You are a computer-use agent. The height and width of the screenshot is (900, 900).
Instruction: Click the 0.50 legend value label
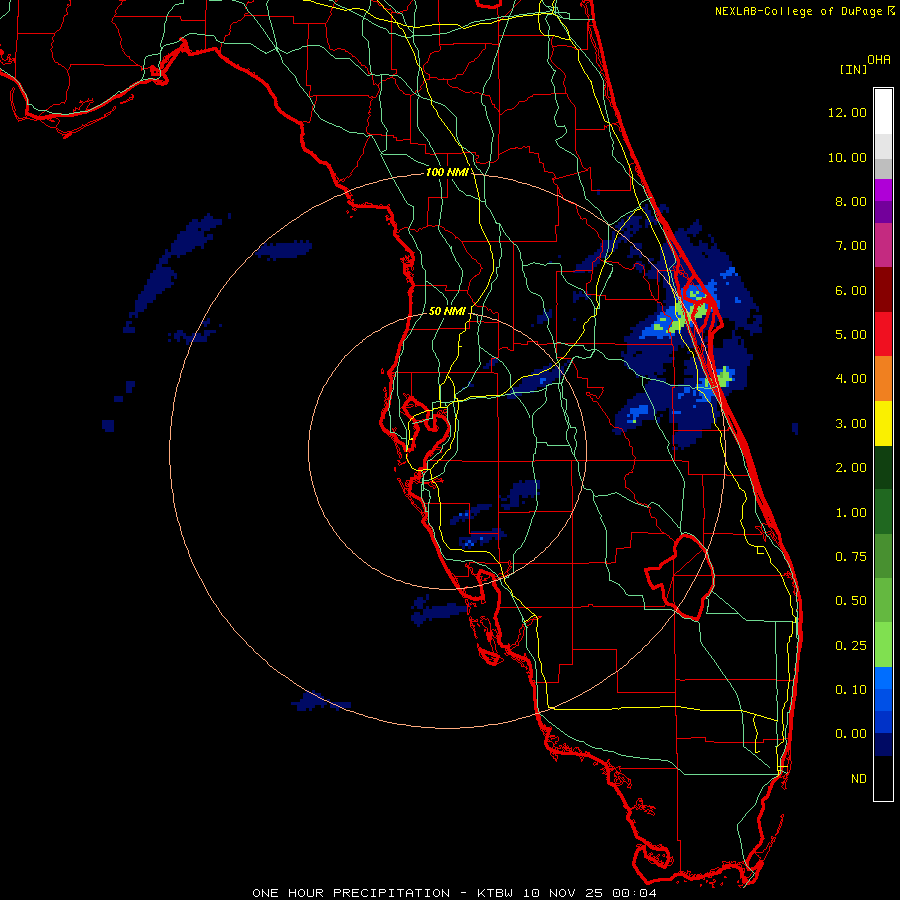[851, 601]
